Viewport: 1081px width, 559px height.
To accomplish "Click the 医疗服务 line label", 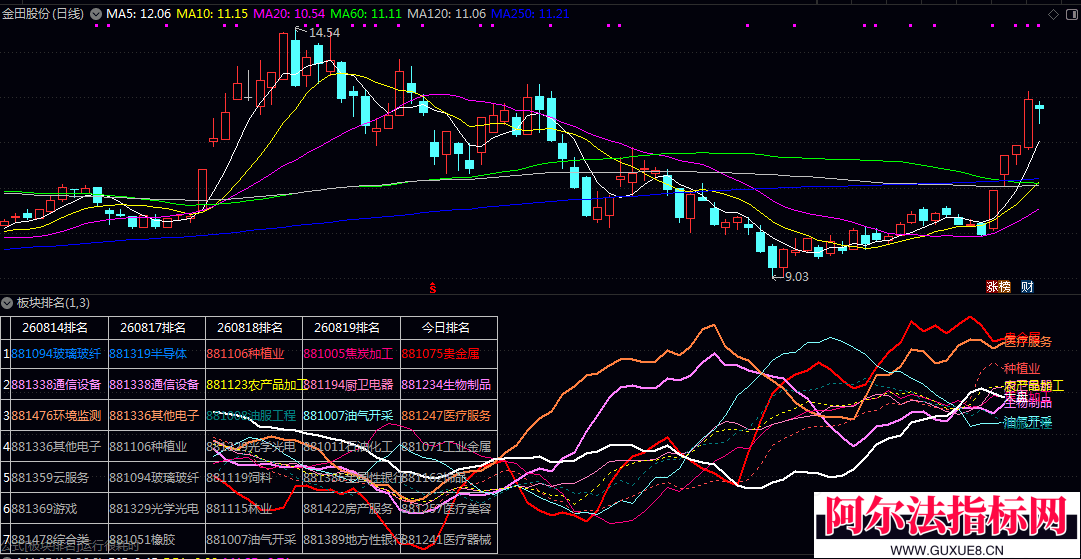I will tap(1028, 342).
